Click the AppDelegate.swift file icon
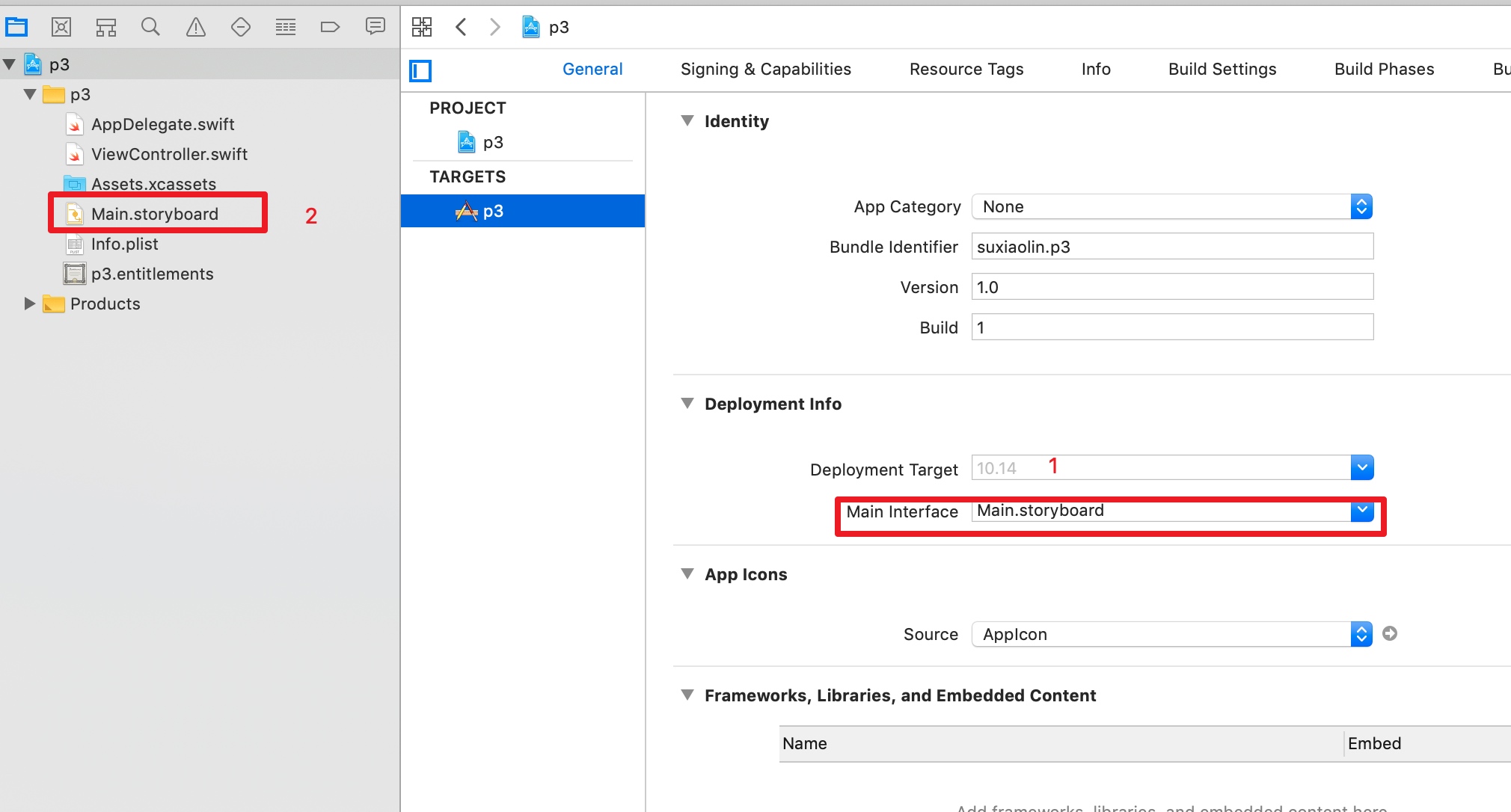Viewport: 1511px width, 812px height. (x=75, y=124)
